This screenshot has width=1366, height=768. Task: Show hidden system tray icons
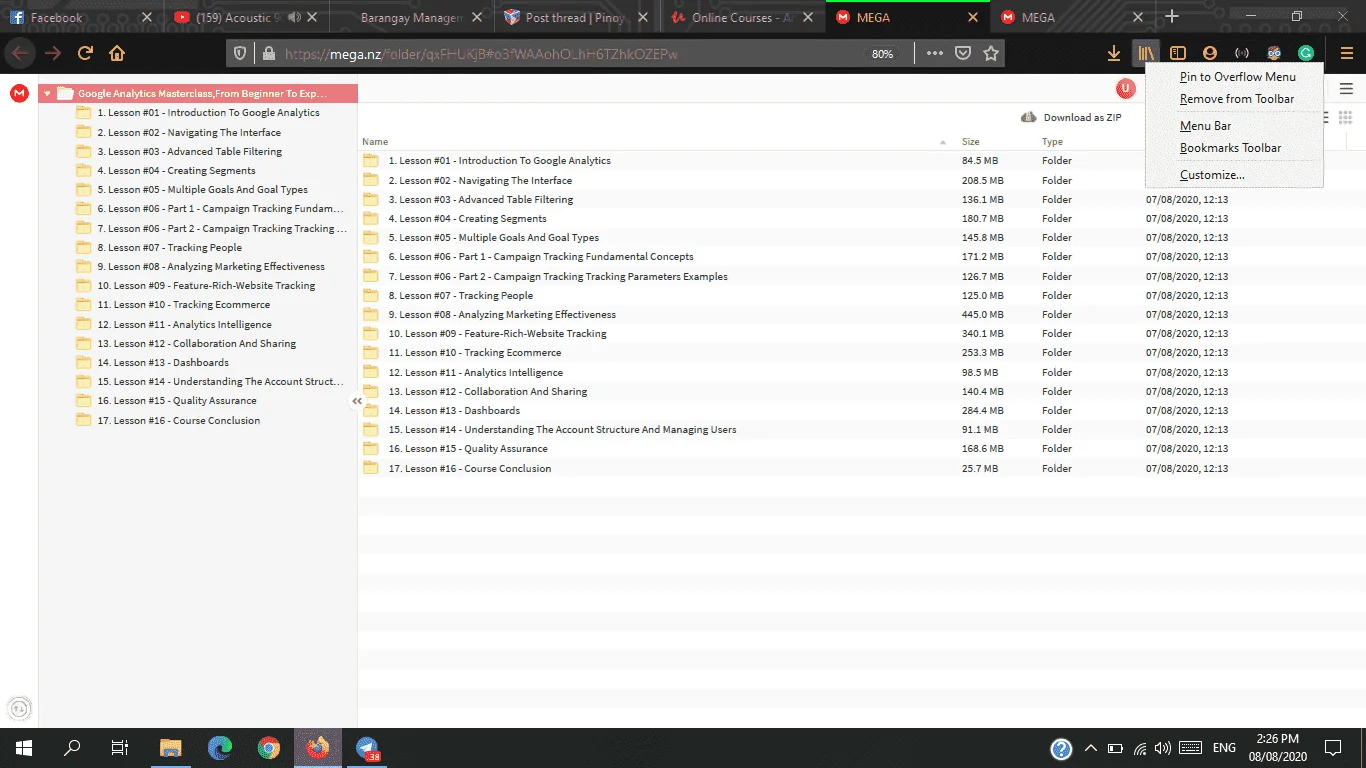click(1091, 748)
